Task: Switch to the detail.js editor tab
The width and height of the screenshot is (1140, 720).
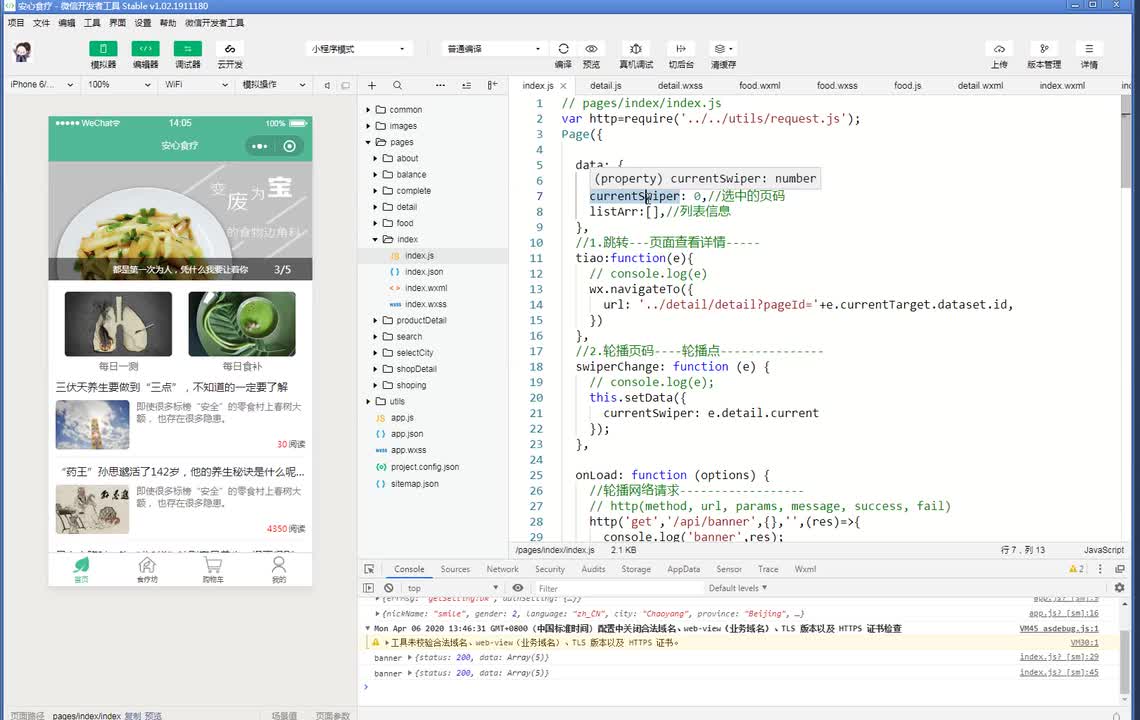Action: point(605,86)
